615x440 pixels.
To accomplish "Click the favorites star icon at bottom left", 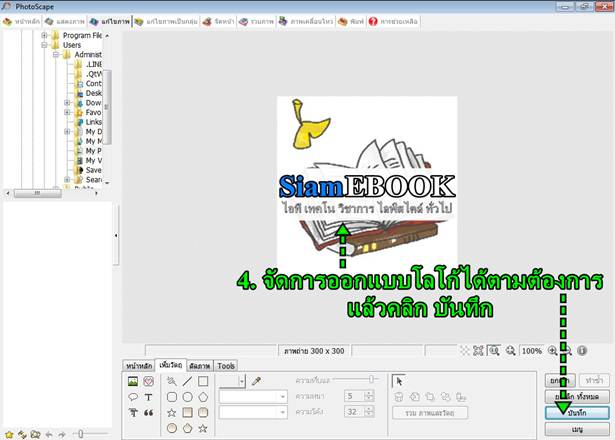I will click(x=9, y=434).
